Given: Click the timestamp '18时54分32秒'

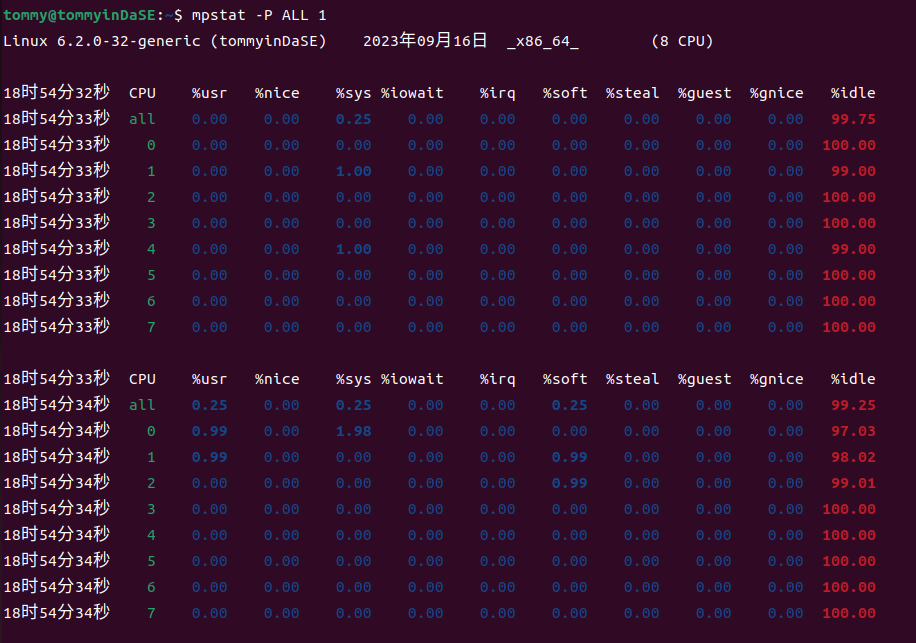Looking at the screenshot, I should 57,93.
